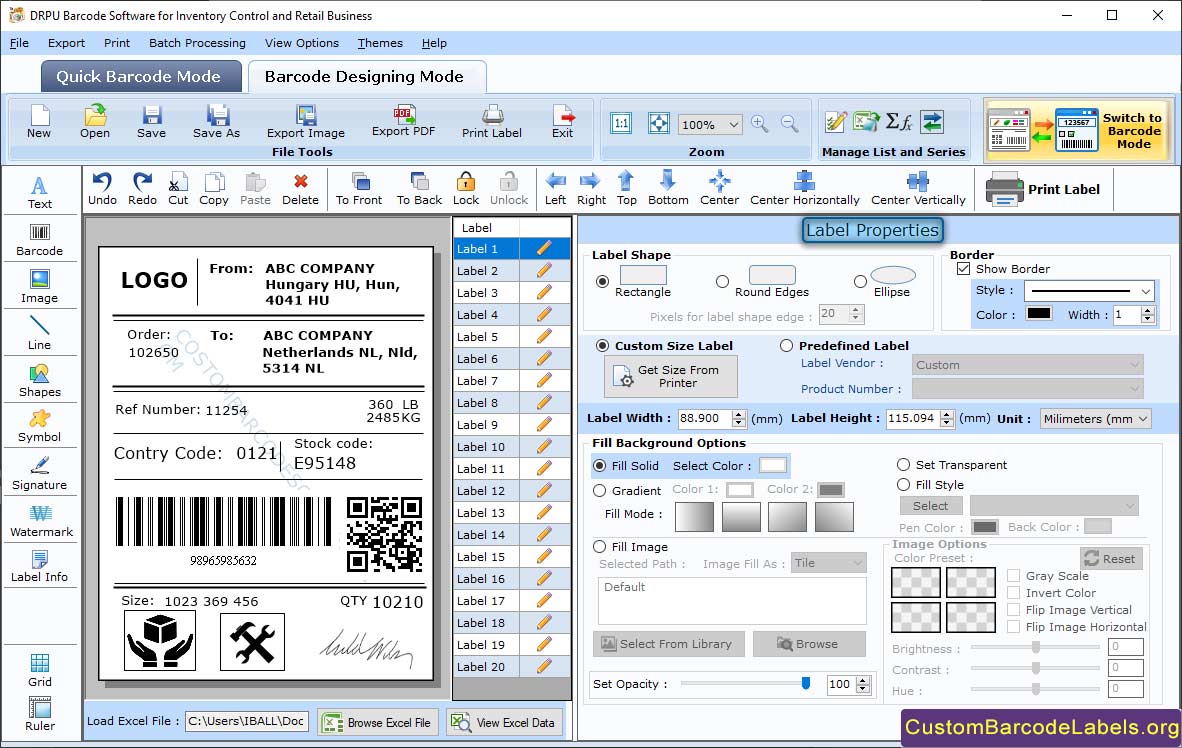The image size is (1182, 748).
Task: Uncheck the Show Border checkbox
Action: [x=963, y=268]
